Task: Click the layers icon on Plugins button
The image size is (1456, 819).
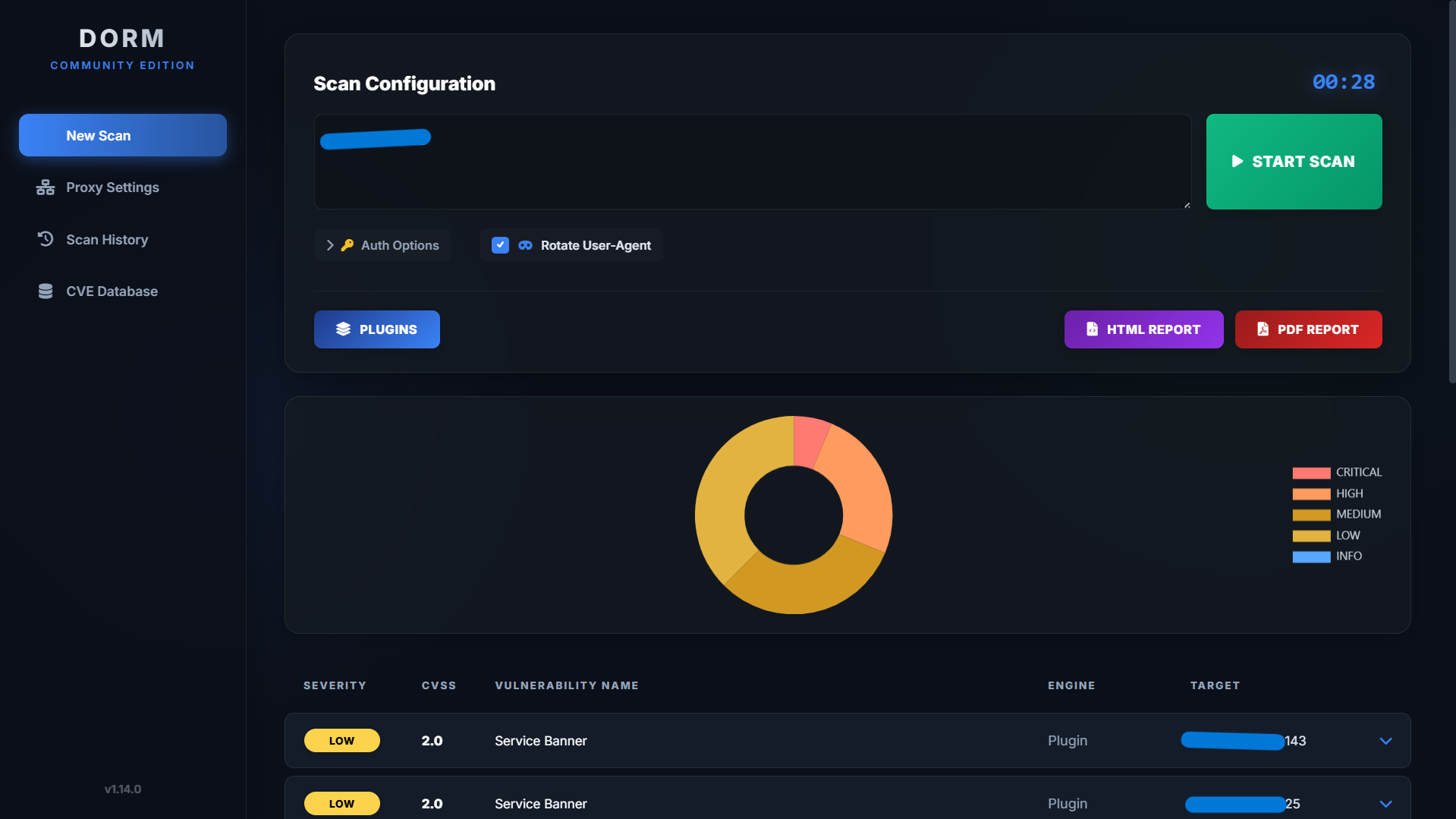Action: click(344, 329)
